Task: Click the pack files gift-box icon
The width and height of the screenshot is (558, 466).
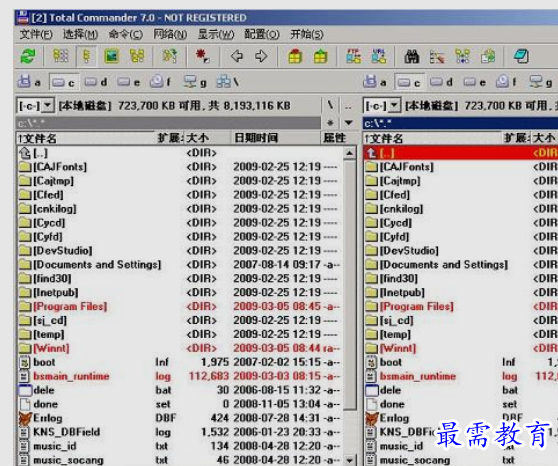Action: (x=295, y=56)
